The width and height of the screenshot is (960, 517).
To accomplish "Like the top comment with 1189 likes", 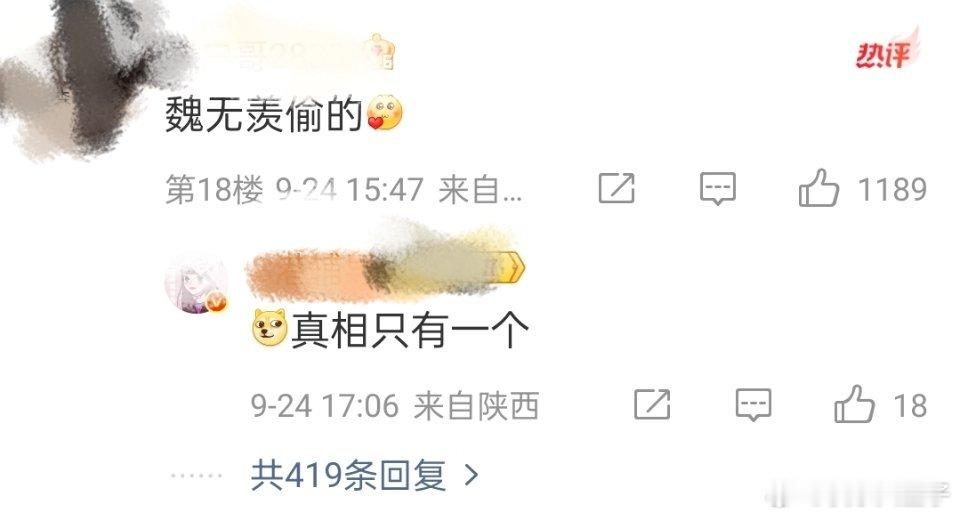I will click(818, 188).
